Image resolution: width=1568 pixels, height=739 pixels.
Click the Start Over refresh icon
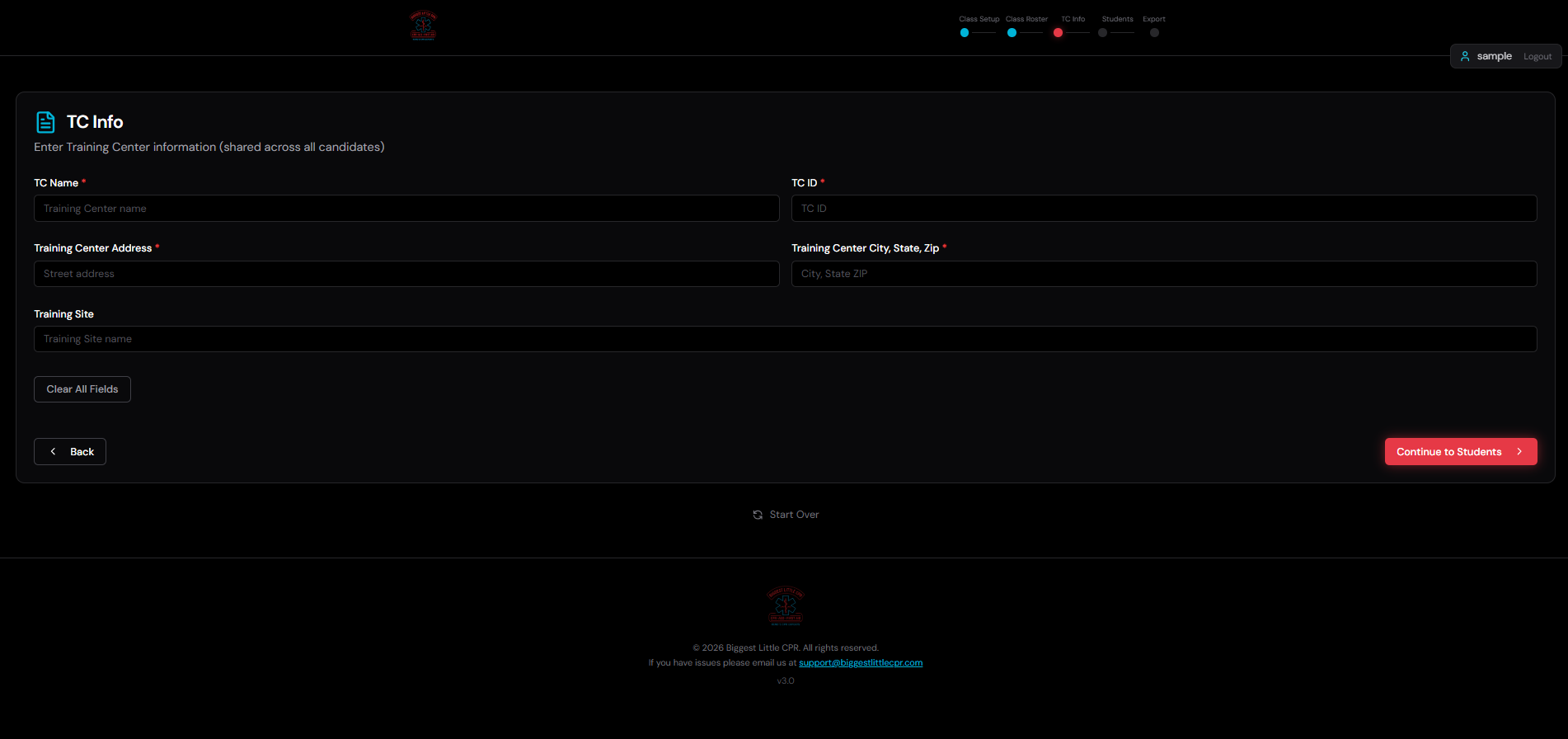(x=758, y=515)
